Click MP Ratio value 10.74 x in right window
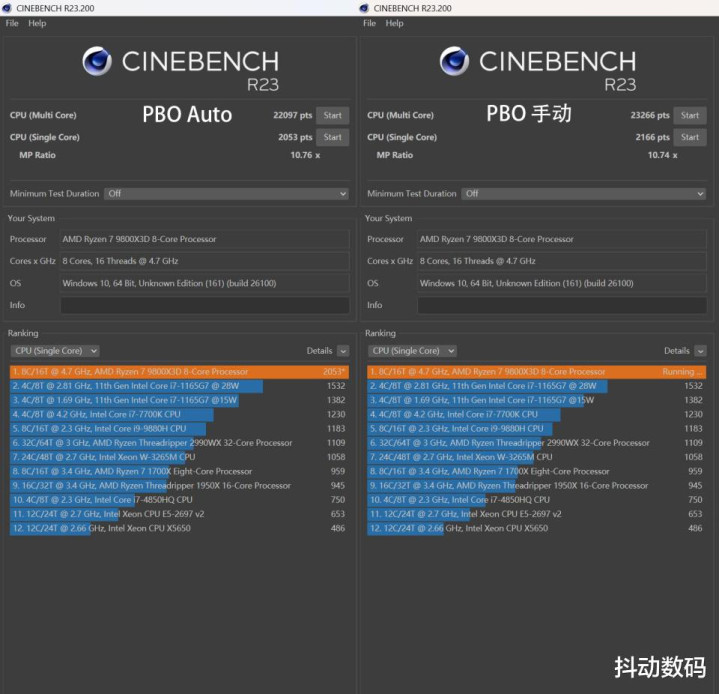The width and height of the screenshot is (719, 694). (662, 155)
